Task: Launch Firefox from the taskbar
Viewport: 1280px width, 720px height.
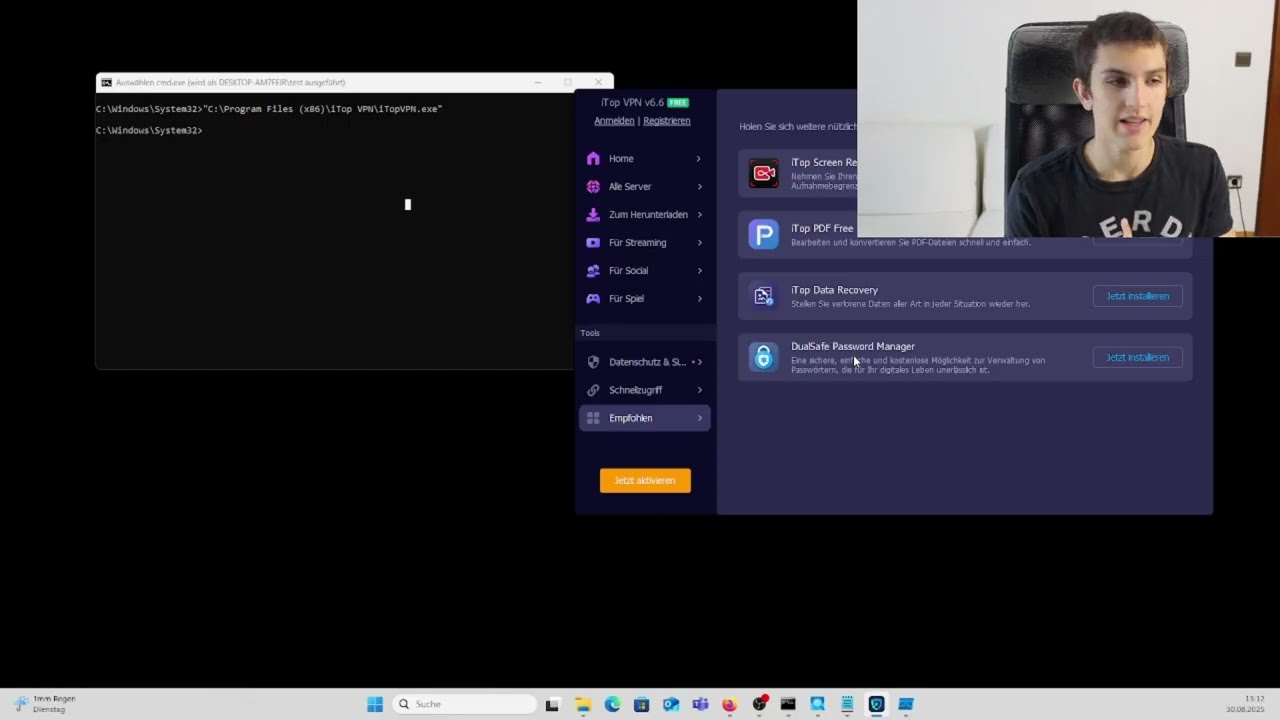Action: click(729, 704)
